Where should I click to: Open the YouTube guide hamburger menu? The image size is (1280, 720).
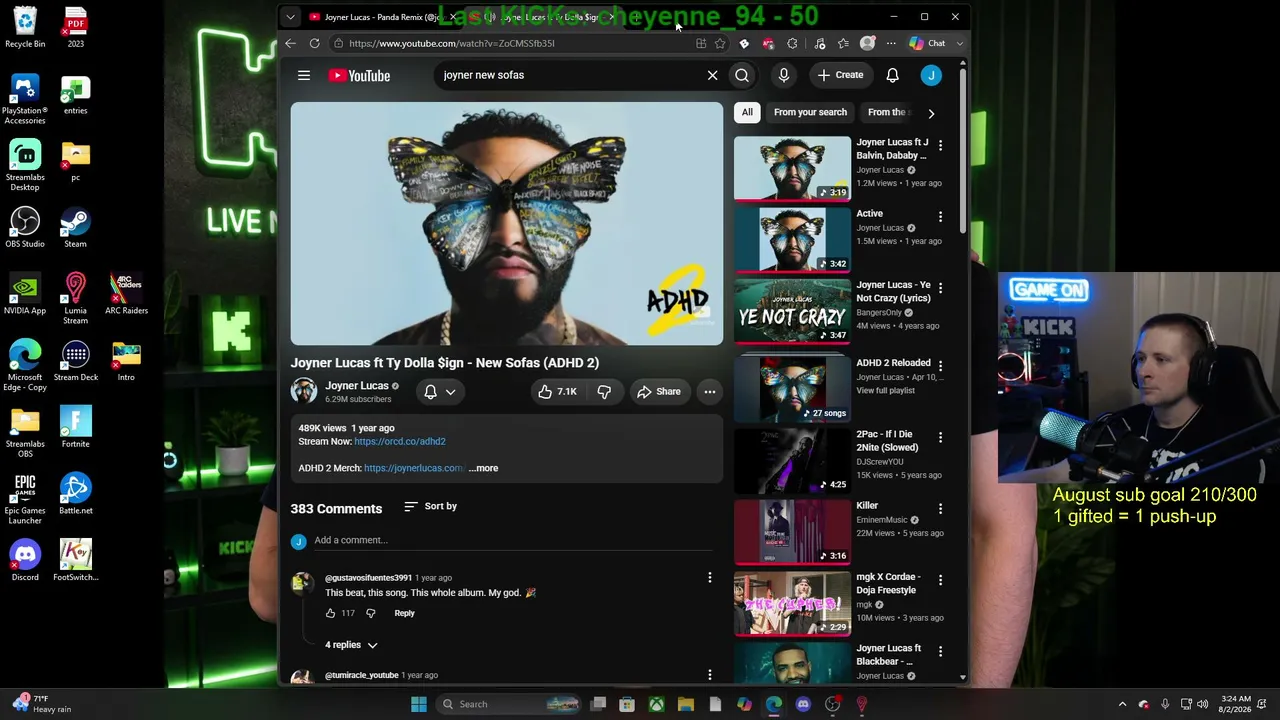coord(304,75)
